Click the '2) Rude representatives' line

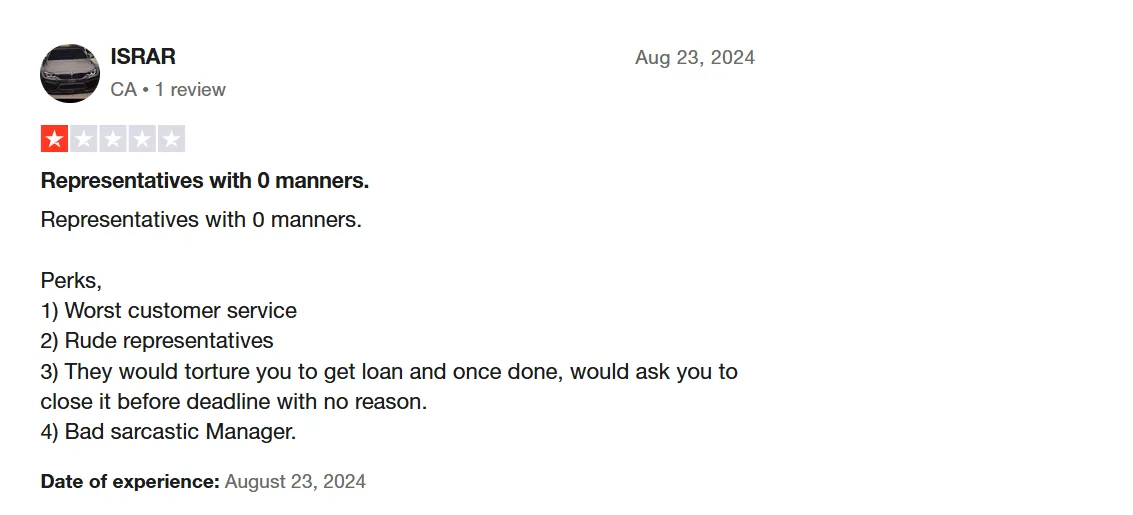click(157, 340)
